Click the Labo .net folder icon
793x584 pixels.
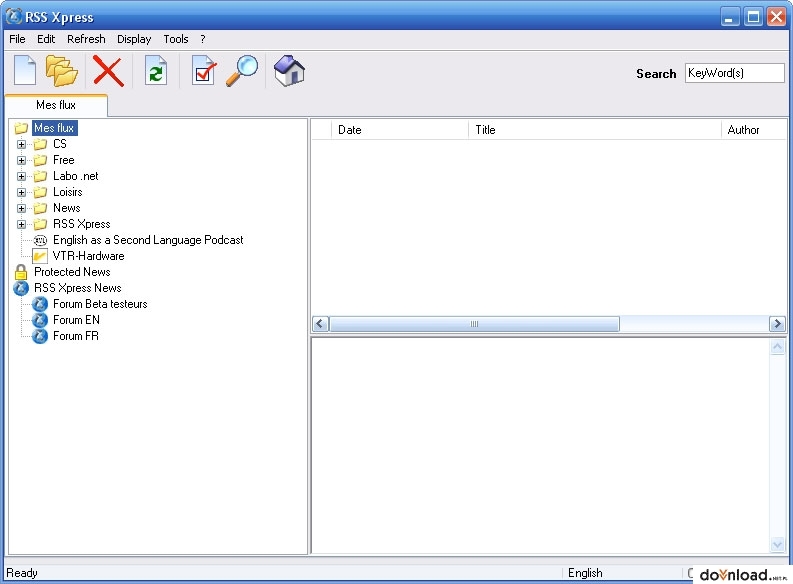40,176
